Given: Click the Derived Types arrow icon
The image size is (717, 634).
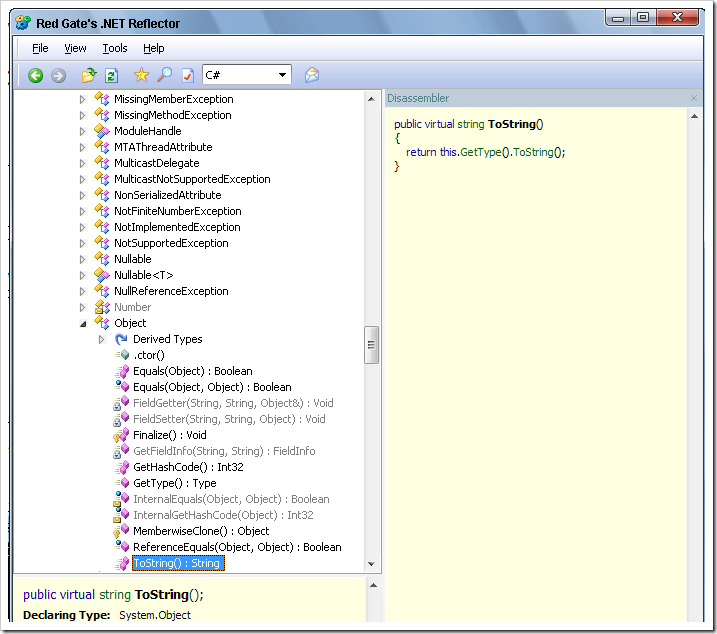Looking at the screenshot, I should tap(121, 339).
